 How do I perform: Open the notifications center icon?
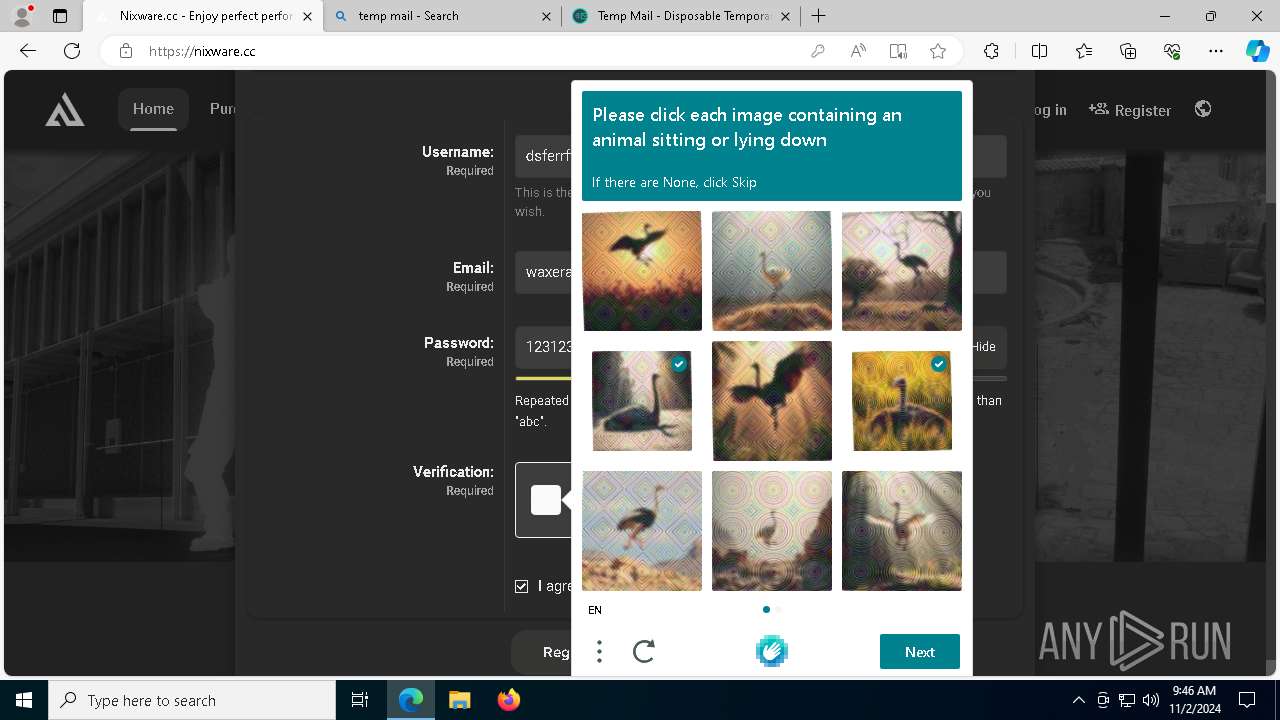click(1247, 700)
